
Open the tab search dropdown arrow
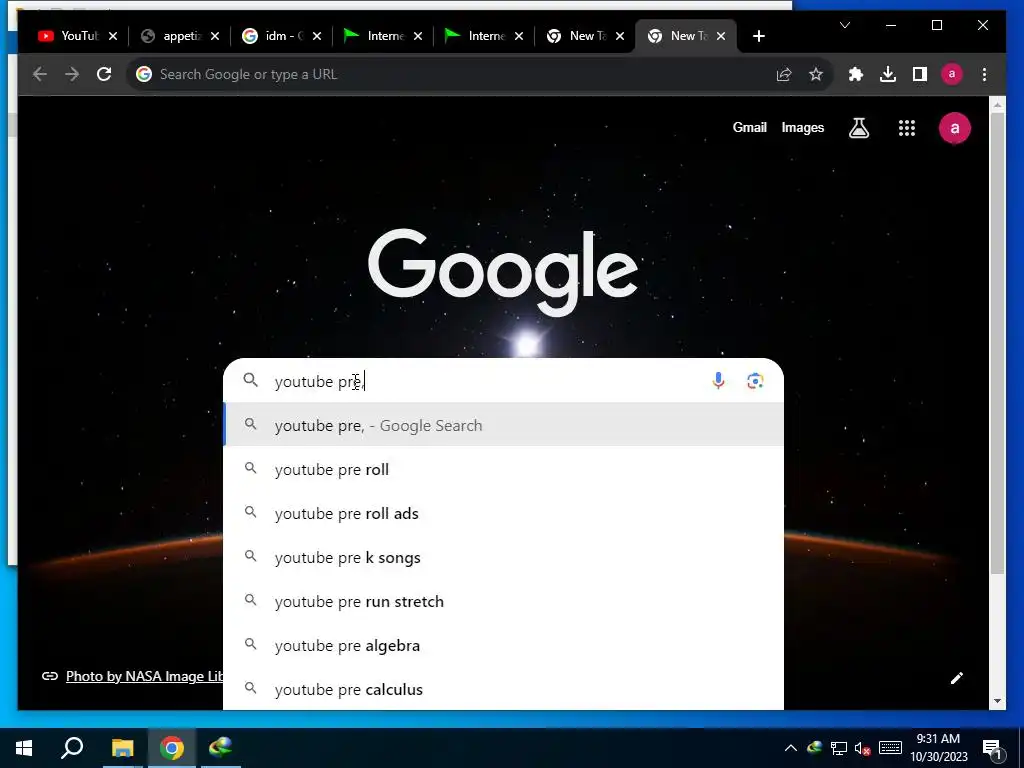pyautogui.click(x=844, y=25)
